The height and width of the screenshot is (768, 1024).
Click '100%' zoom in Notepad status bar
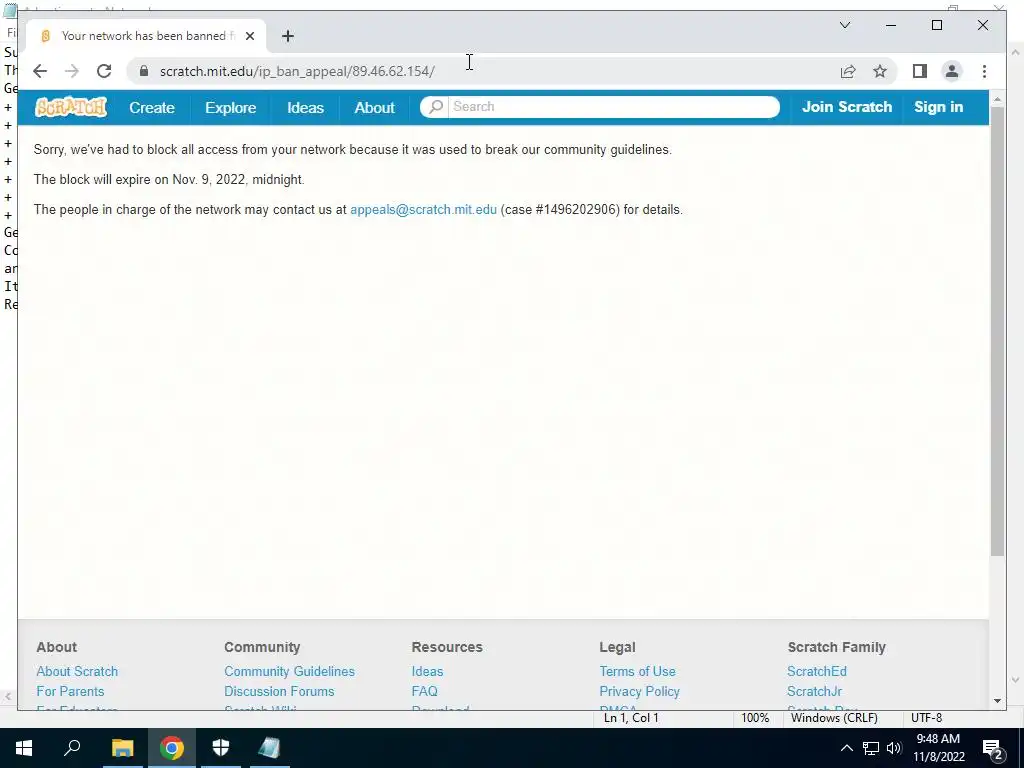[x=755, y=718]
